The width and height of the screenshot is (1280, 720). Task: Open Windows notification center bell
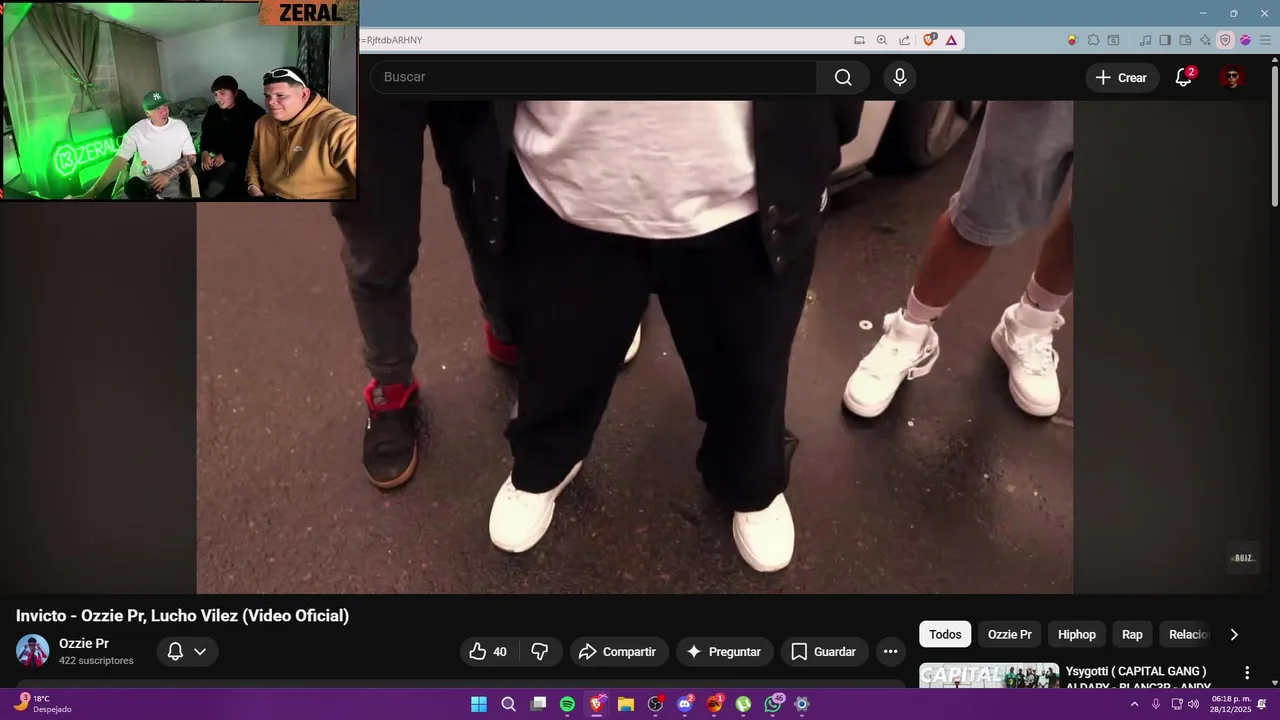pos(1262,704)
